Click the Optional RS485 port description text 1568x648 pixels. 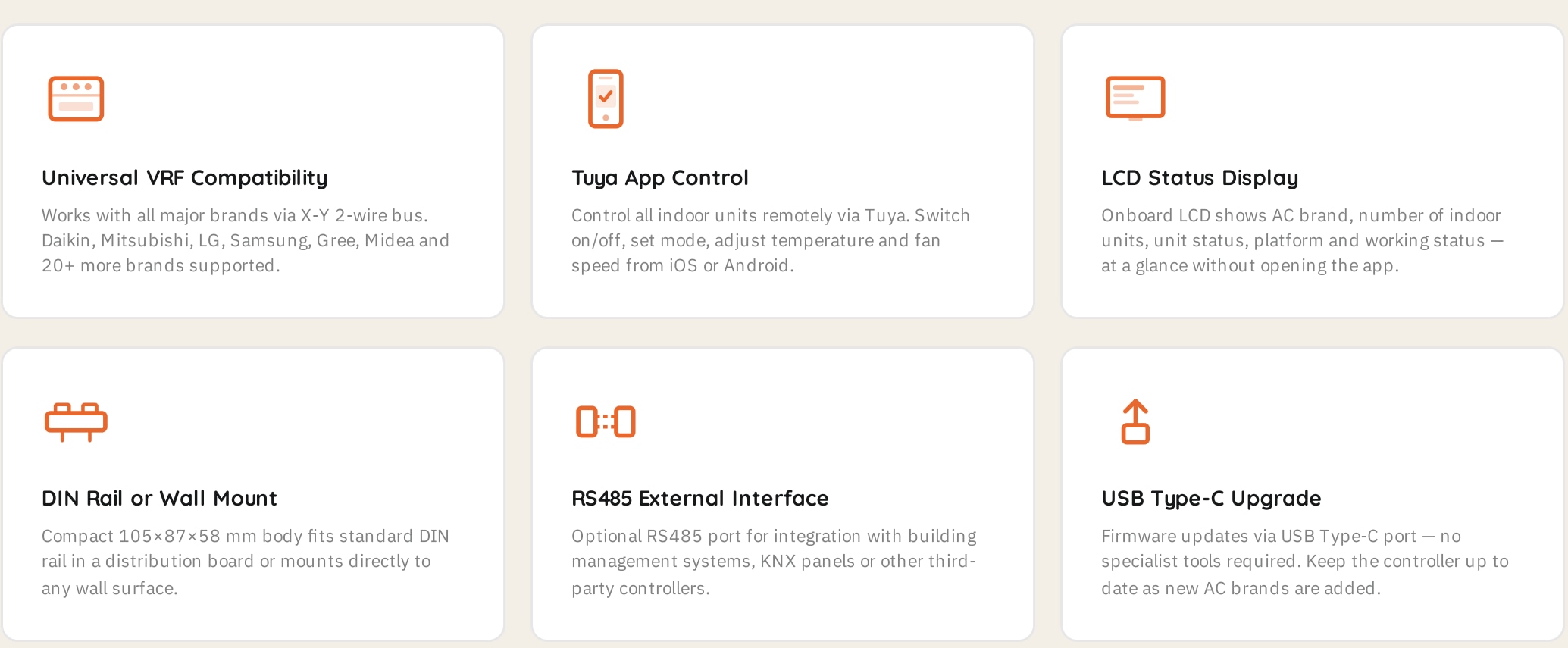(774, 562)
